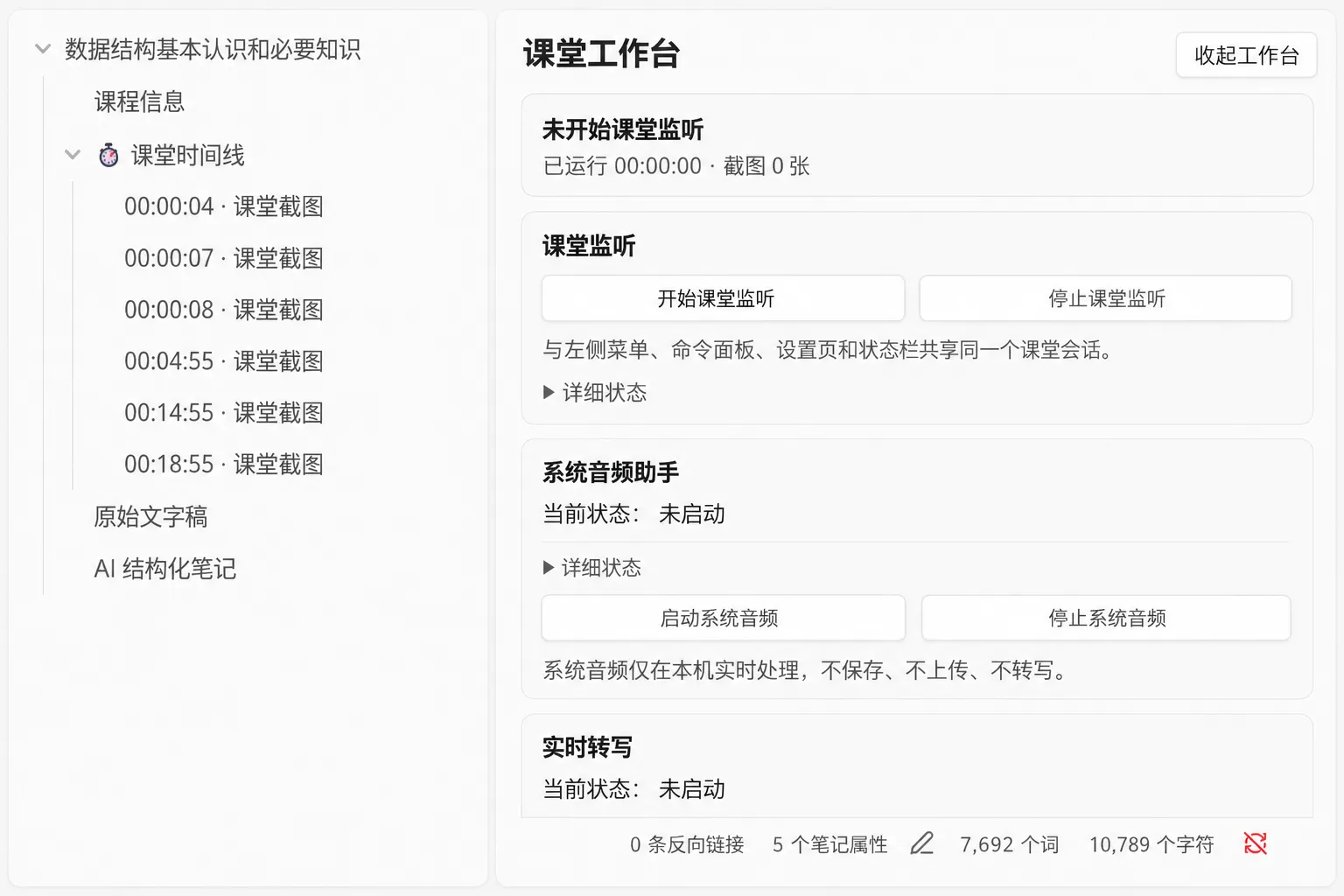Image resolution: width=1344 pixels, height=896 pixels.
Task: Collapse the 数据结构基本认识和必要知识 tree node
Action: (42, 49)
